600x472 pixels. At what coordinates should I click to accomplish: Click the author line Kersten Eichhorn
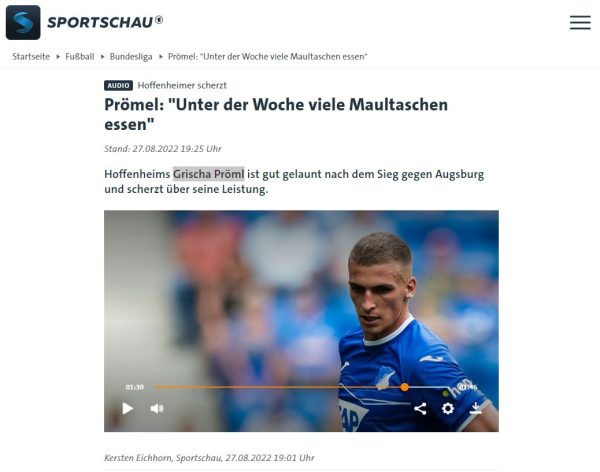click(209, 458)
